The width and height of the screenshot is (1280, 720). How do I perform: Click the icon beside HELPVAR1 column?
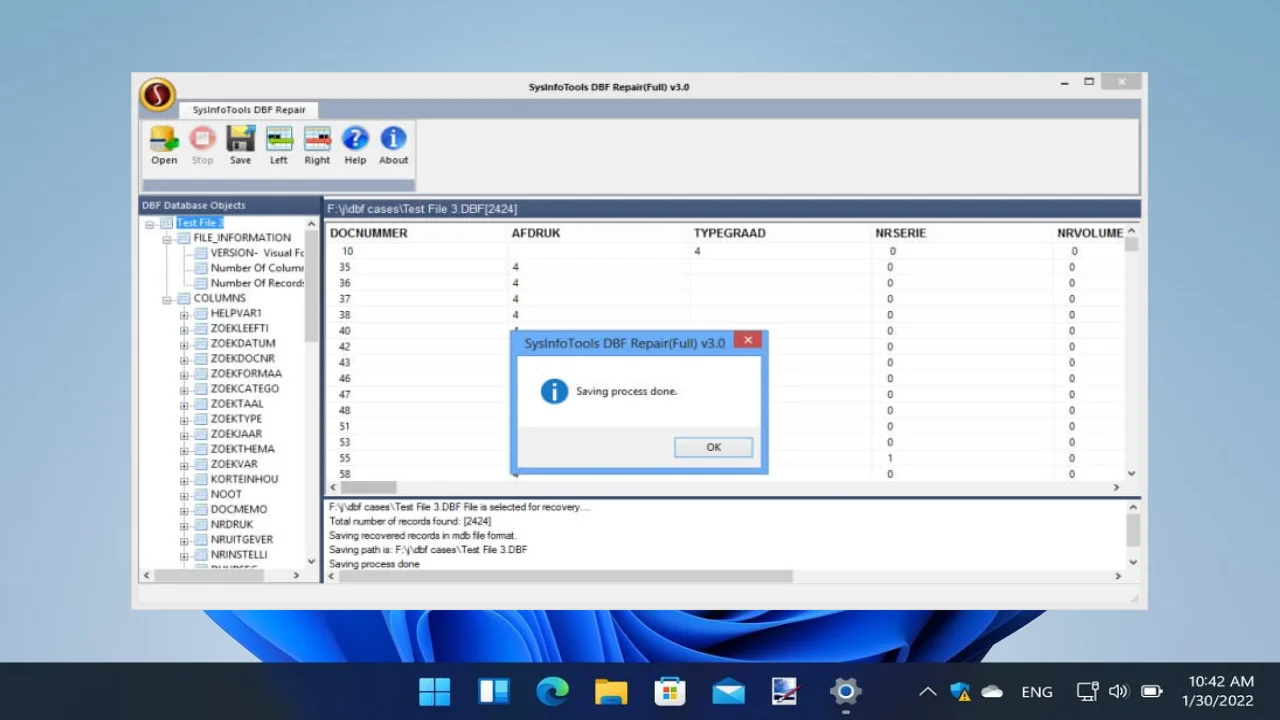pos(201,313)
